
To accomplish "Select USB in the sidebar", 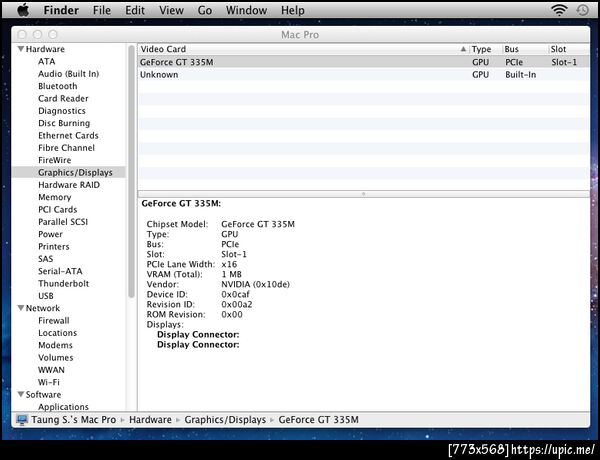I will (46, 296).
